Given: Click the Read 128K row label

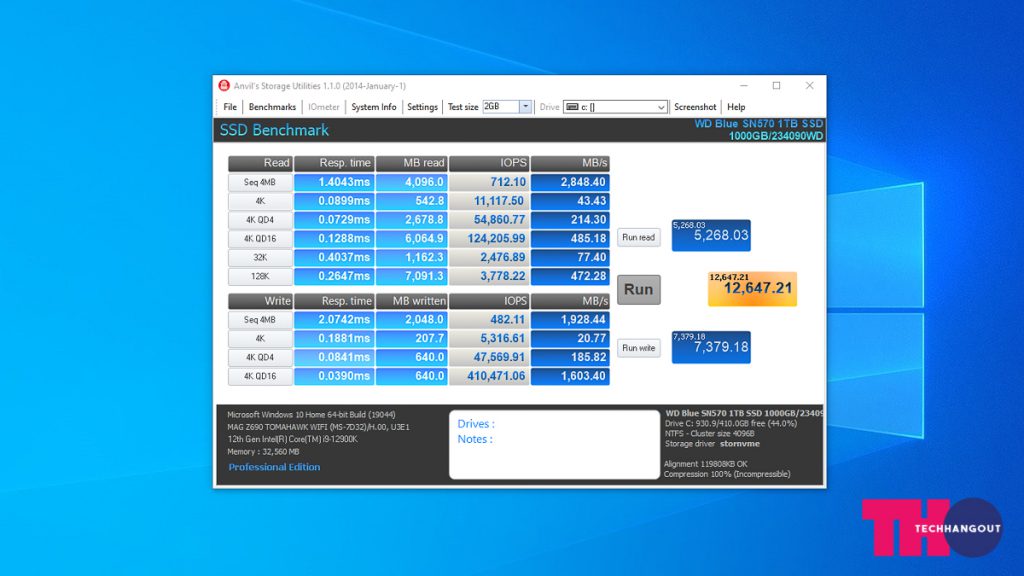Looking at the screenshot, I should (x=260, y=276).
